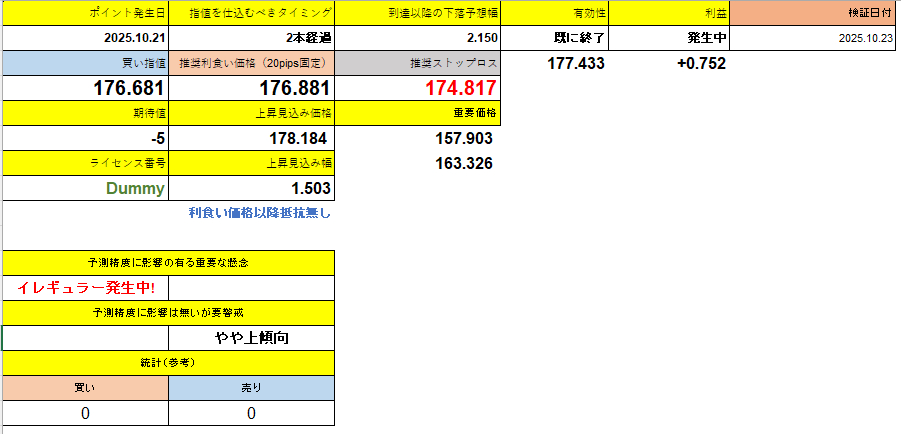Viewport: 901px width, 434px height.
Task: Click the blue 売り statistics header
Action: coord(252,387)
